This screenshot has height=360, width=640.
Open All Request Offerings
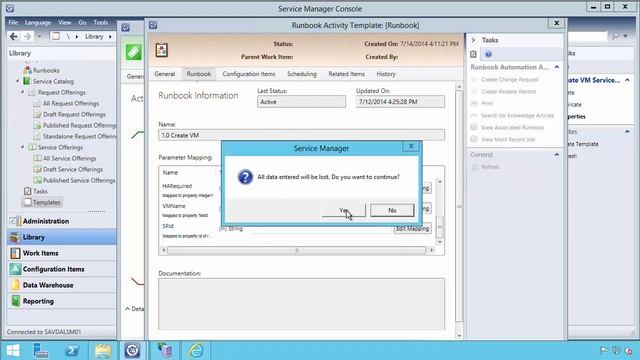click(x=71, y=103)
